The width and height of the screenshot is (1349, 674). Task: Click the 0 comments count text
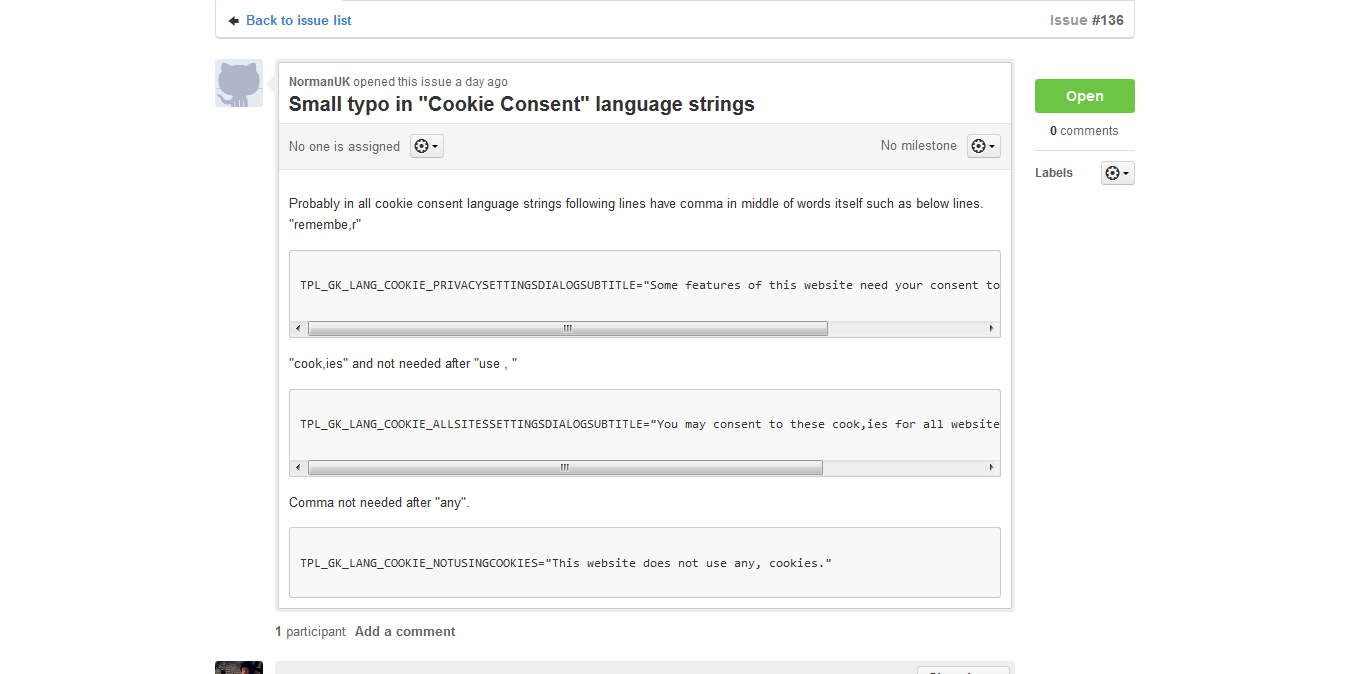1084,131
